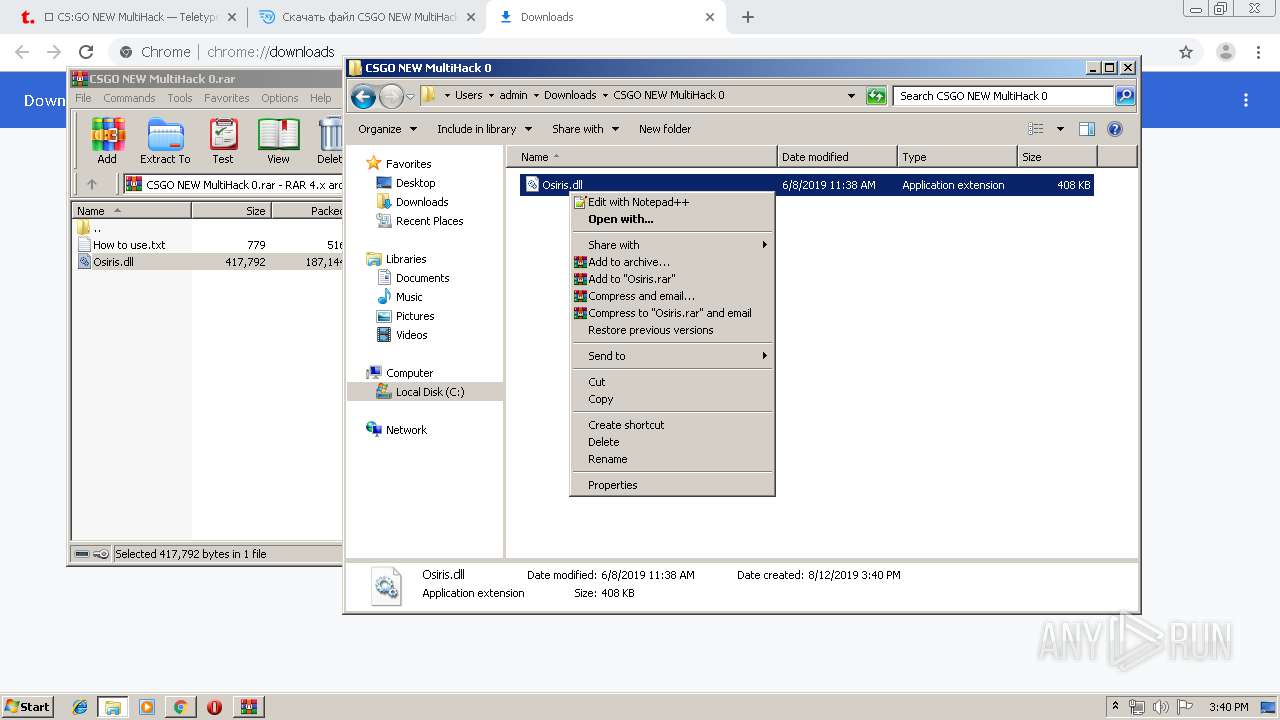Choose Rename in context menu
The image size is (1280, 720).
pyautogui.click(x=671, y=459)
